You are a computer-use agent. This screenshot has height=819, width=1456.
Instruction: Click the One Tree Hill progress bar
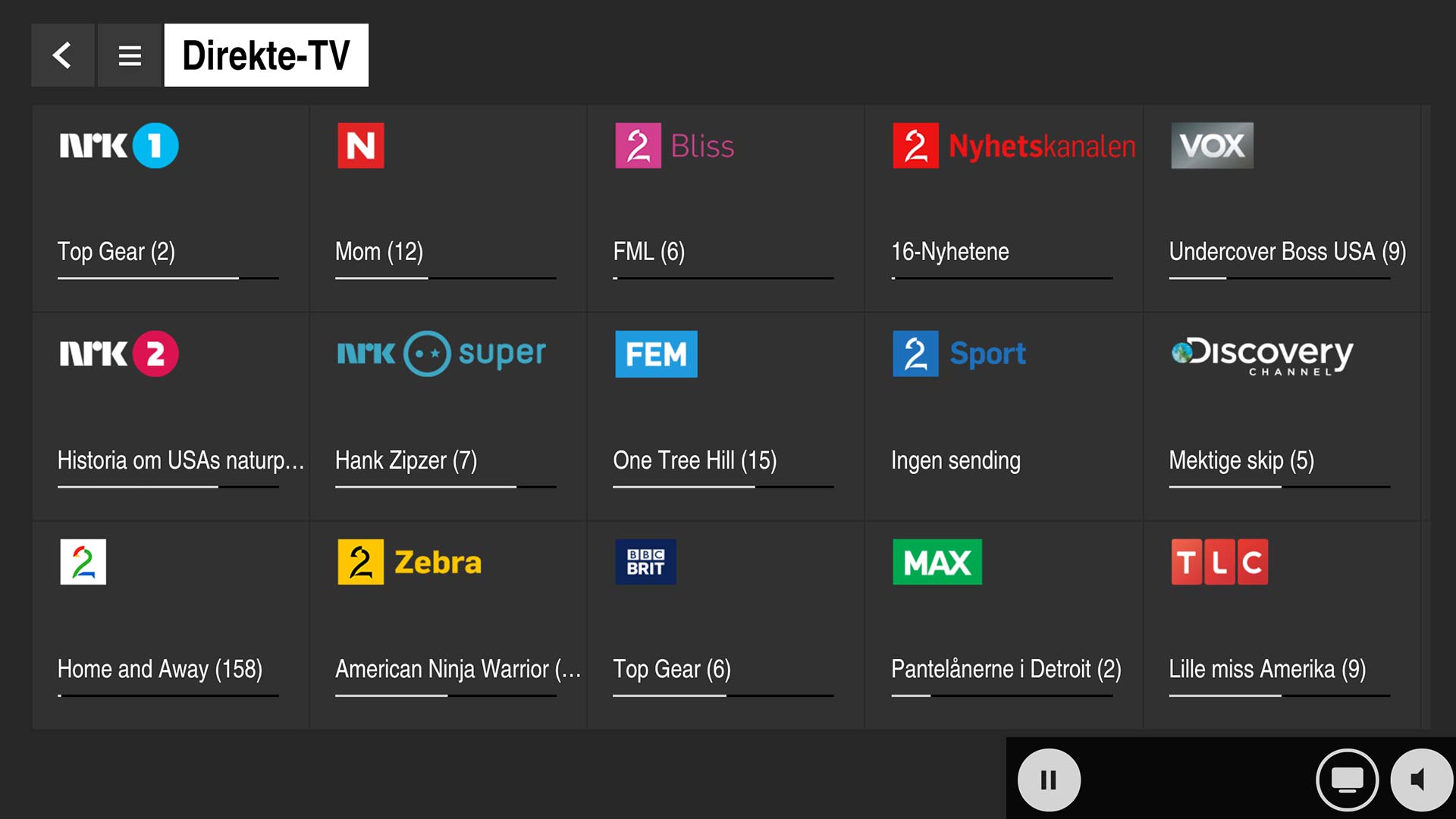point(723,487)
